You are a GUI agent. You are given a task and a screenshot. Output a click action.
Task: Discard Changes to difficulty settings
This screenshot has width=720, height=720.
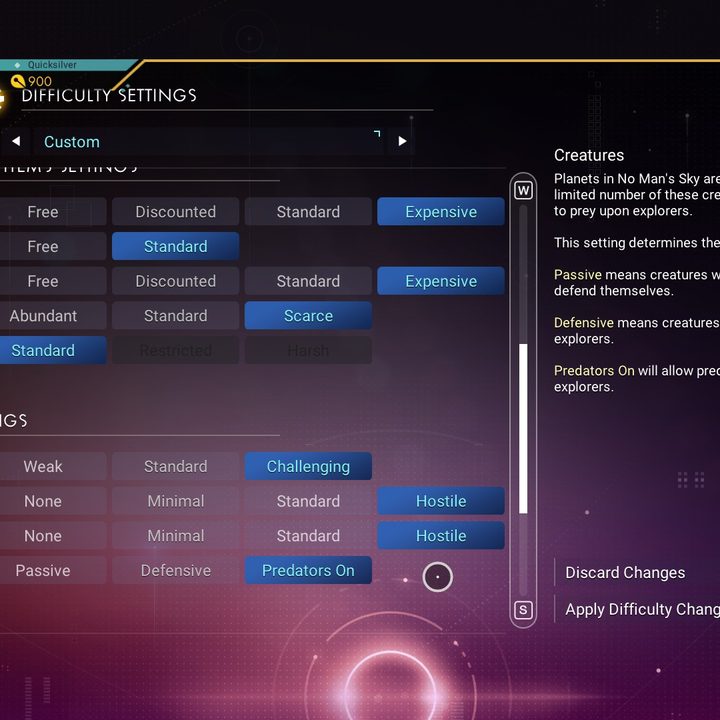625,573
